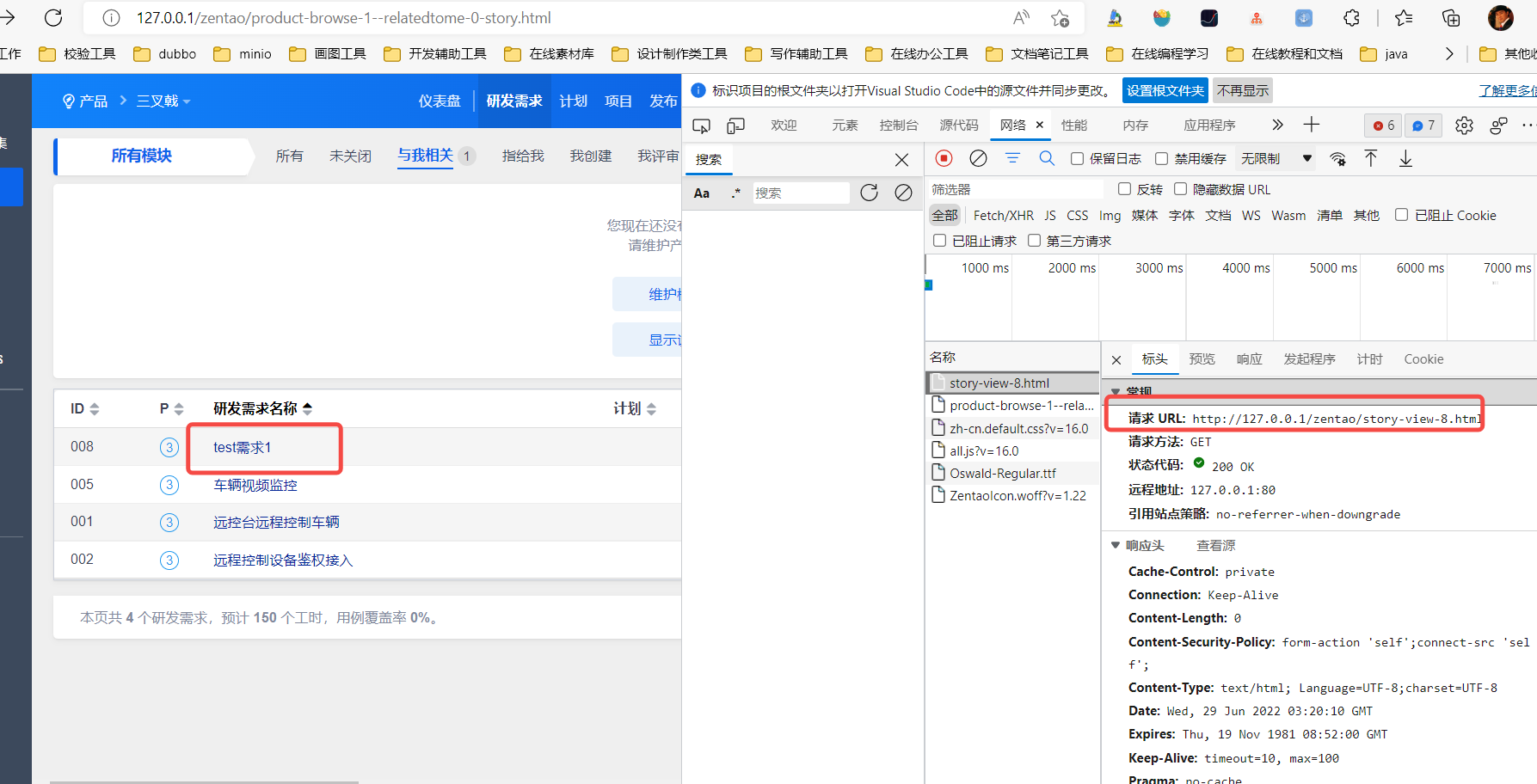
Task: Toggle the 隐藏数据 URL checkbox
Action: pos(1180,189)
